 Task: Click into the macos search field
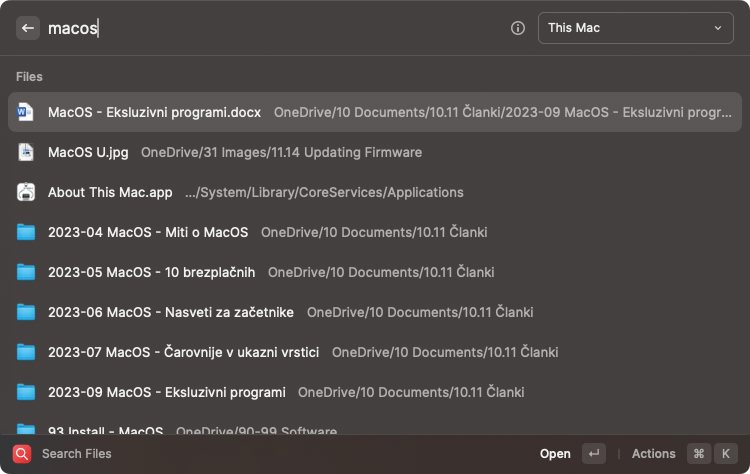(273, 28)
